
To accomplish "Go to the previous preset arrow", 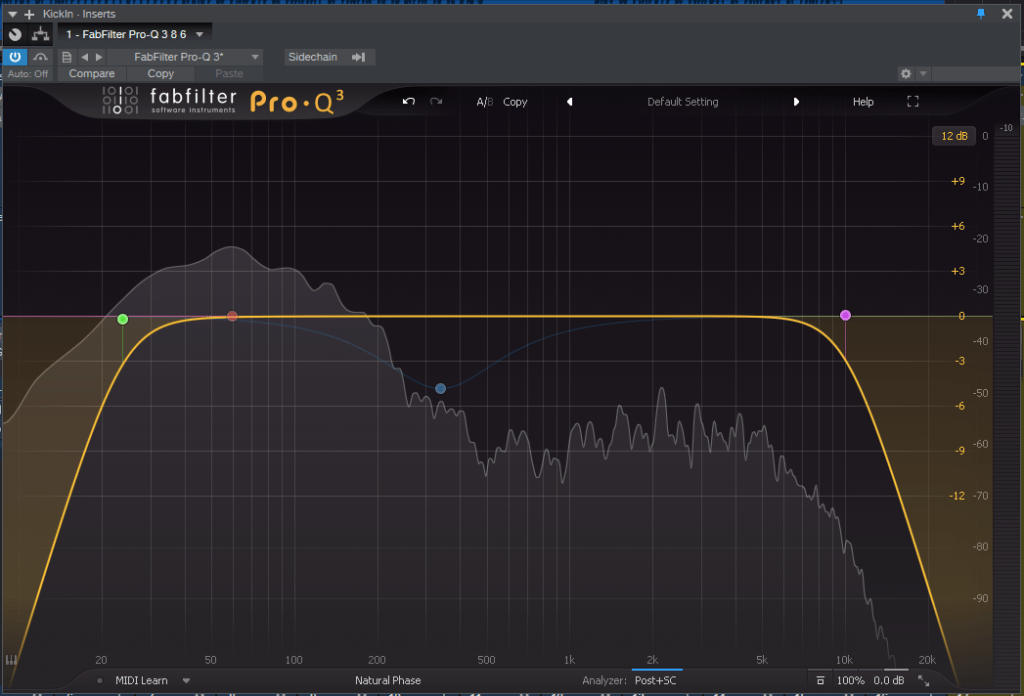I will tap(570, 102).
